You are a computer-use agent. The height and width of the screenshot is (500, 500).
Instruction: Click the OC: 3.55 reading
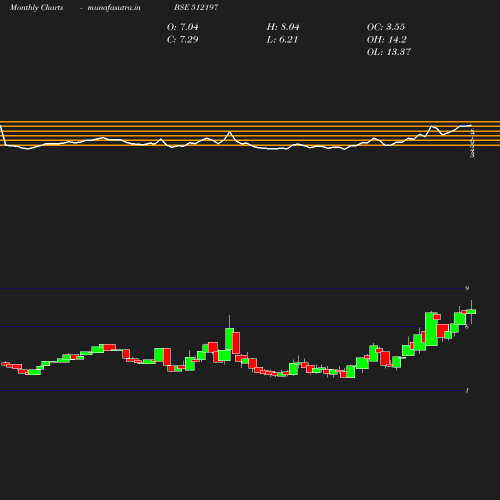[x=386, y=27]
